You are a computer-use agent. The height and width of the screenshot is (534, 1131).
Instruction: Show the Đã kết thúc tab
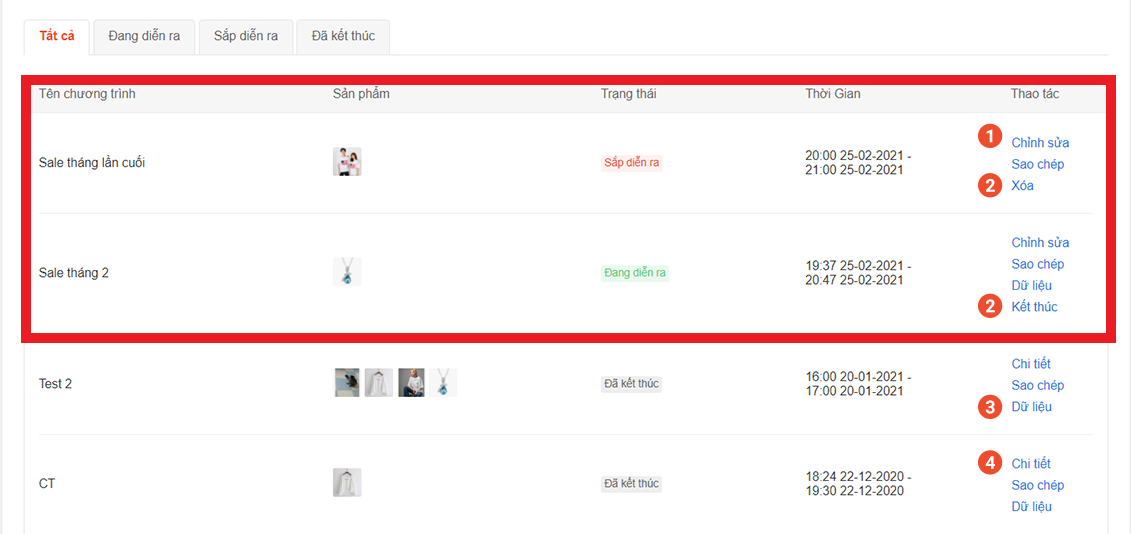tap(343, 36)
